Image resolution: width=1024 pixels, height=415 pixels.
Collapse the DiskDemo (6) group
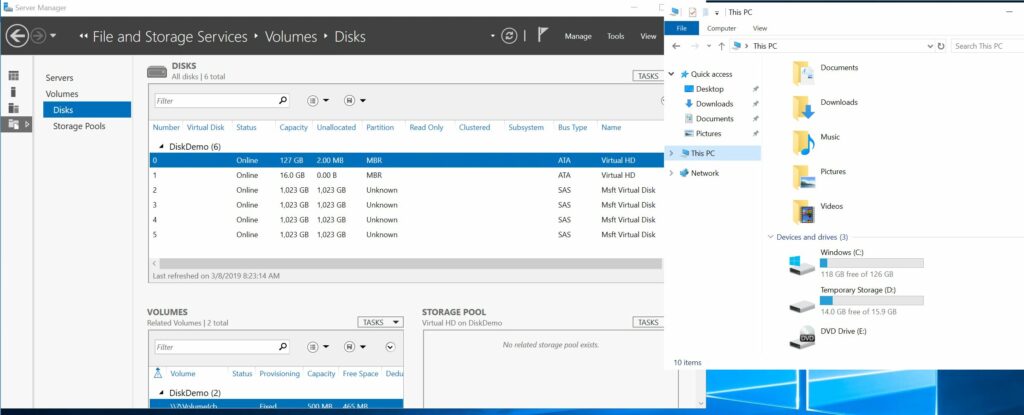coord(161,146)
